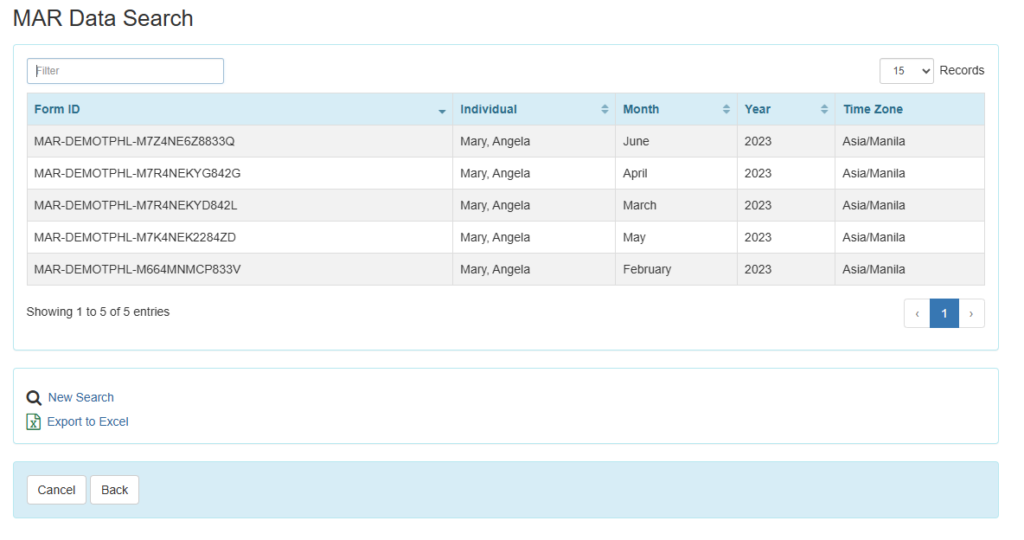The image size is (1024, 540).
Task: Open record MAR-DEMOTPHL-M7K4NEK2284ZD
Action: (x=135, y=237)
